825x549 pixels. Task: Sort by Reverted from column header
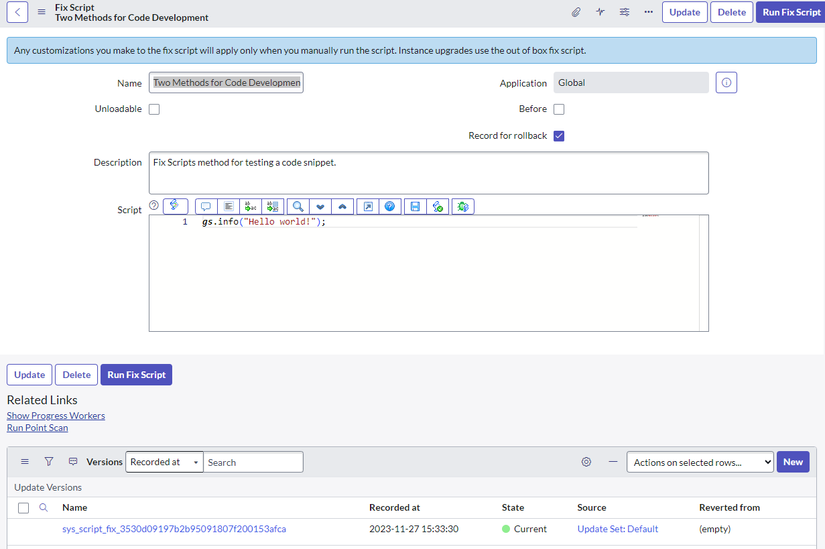(730, 508)
